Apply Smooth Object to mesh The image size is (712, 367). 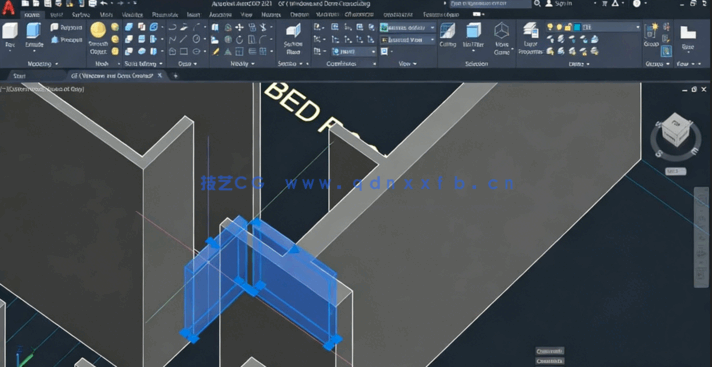(x=98, y=38)
